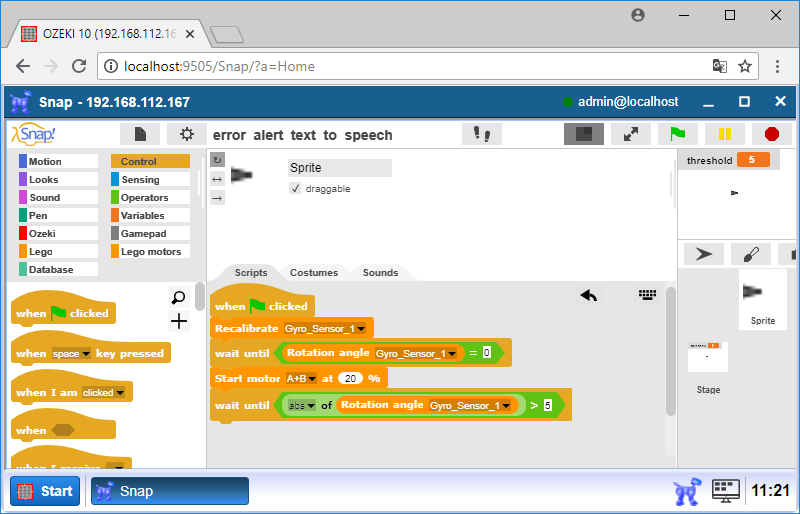The width and height of the screenshot is (800, 514).
Task: Click the block palette vertical scrollbar
Action: pos(199,296)
